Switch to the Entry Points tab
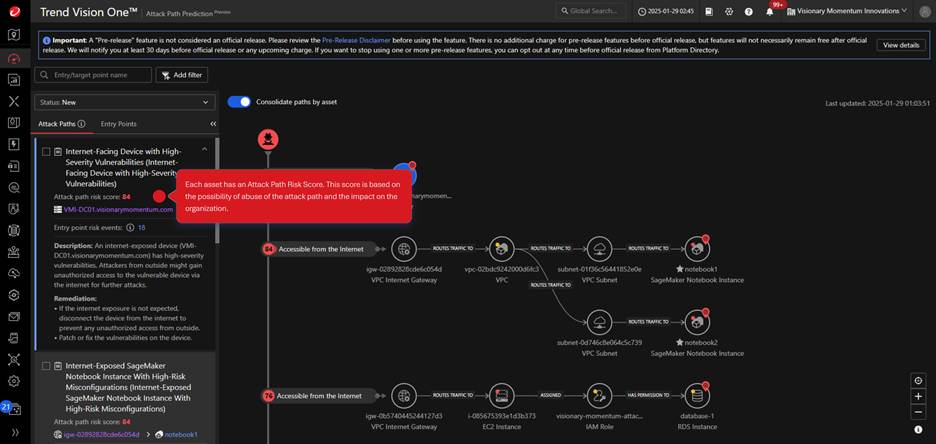The image size is (936, 444). [119, 124]
